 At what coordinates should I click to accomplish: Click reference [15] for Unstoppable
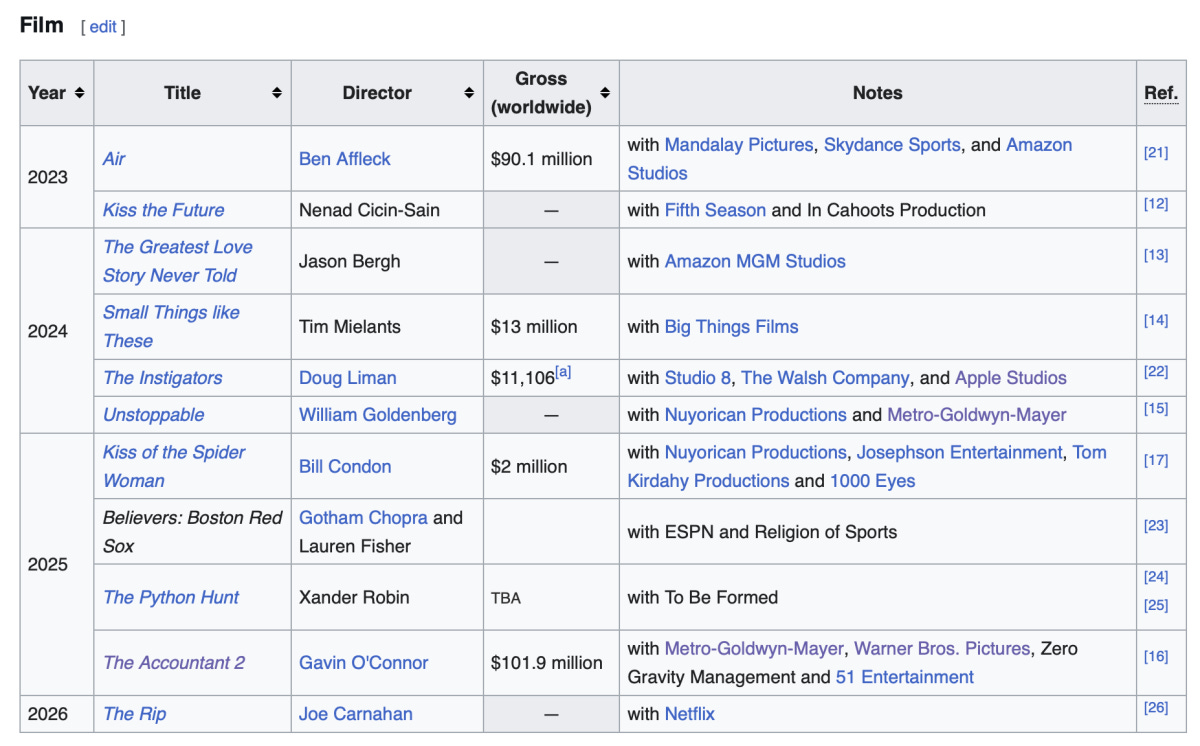click(1156, 409)
